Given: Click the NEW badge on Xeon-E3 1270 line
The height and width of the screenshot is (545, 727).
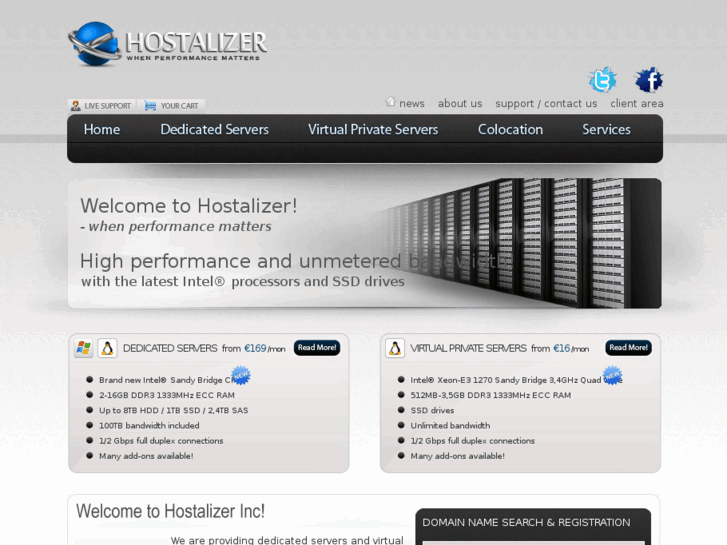Looking at the screenshot, I should (x=612, y=375).
